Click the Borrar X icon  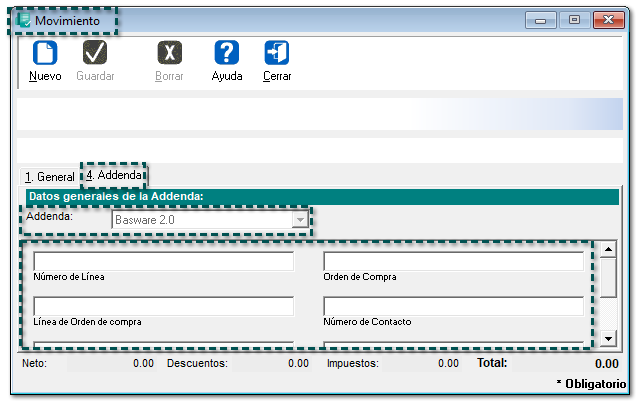tap(169, 54)
